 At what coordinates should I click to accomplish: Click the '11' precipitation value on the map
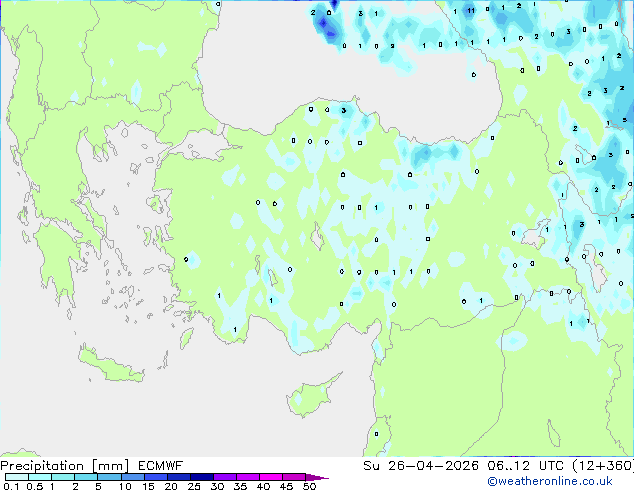coord(471,11)
